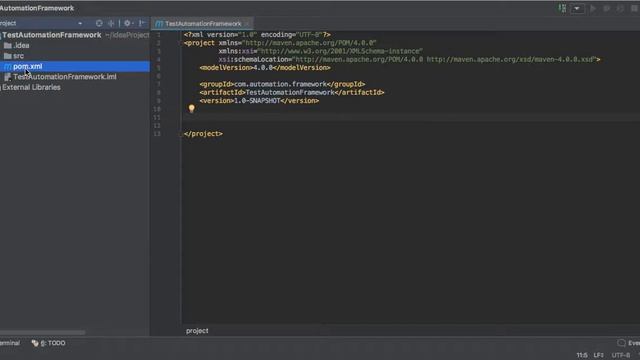Screen dimensions: 640x360
Task: Select External Libraries node
Action: tap(31, 87)
